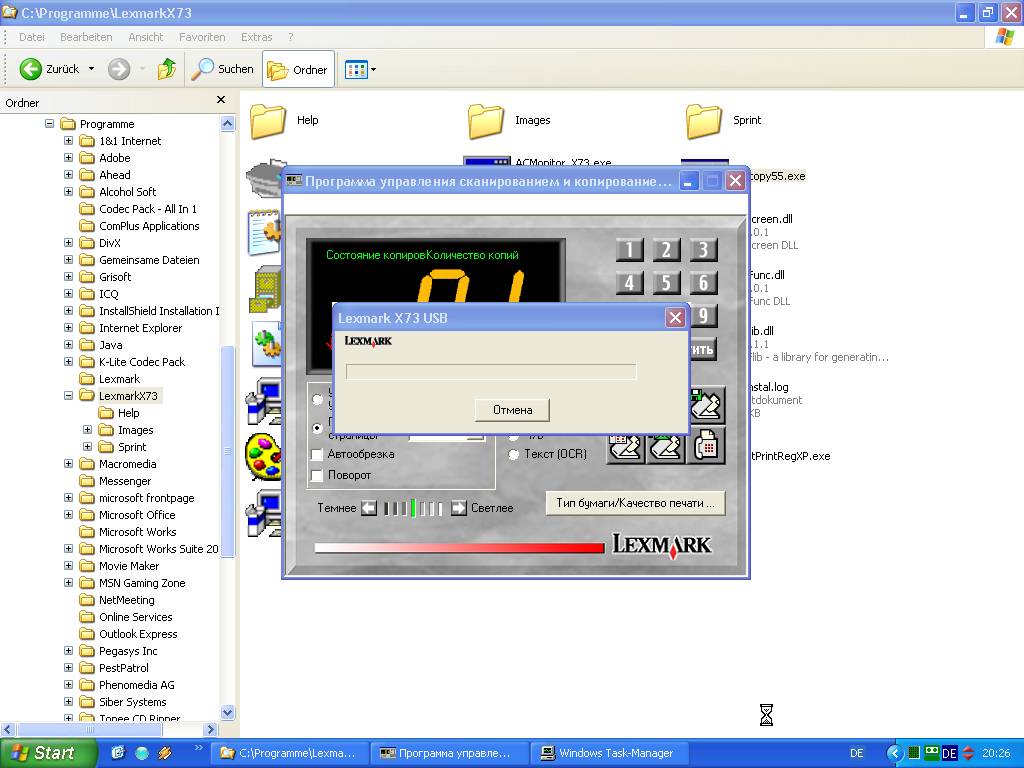Click the Отмена cancel button

pyautogui.click(x=513, y=410)
